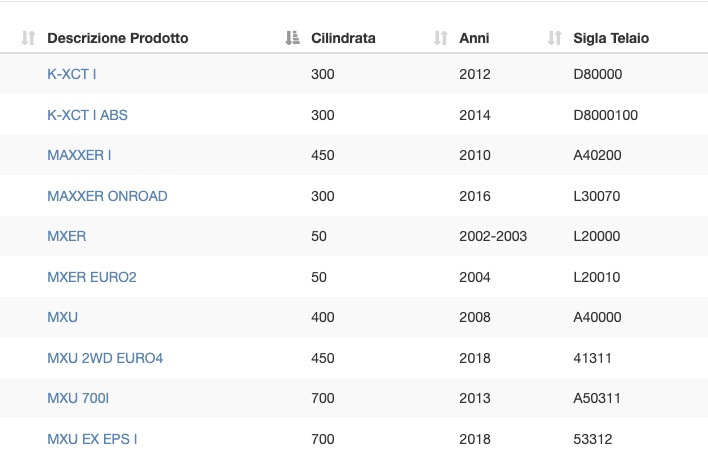
Task: Toggle sorting icon beside Anni header
Action: pyautogui.click(x=440, y=38)
